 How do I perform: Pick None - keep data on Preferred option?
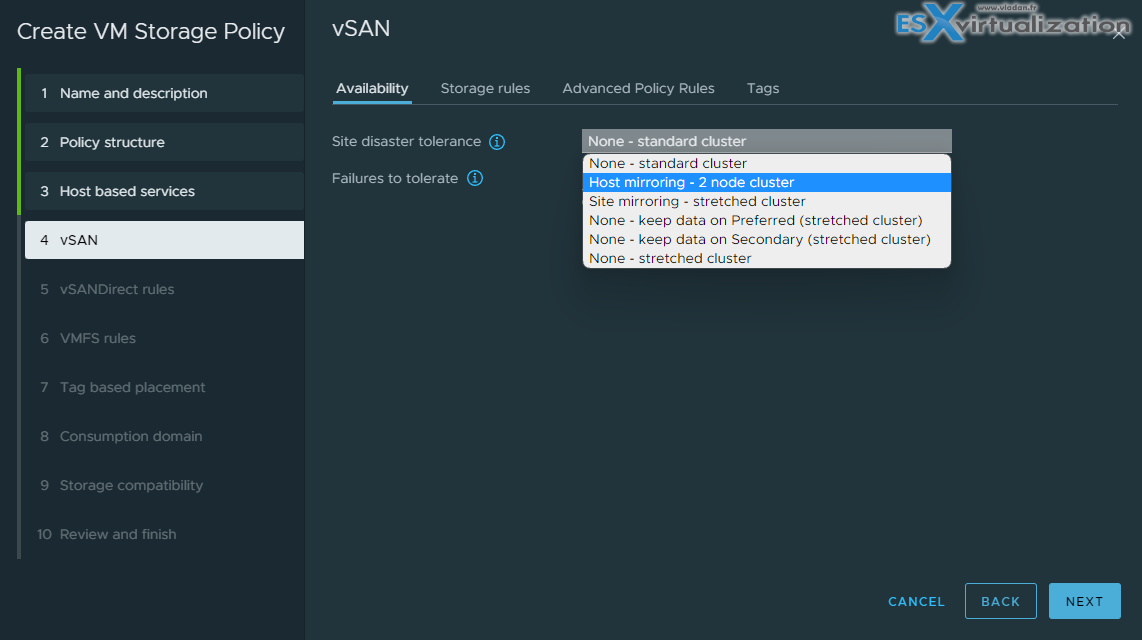click(x=766, y=221)
